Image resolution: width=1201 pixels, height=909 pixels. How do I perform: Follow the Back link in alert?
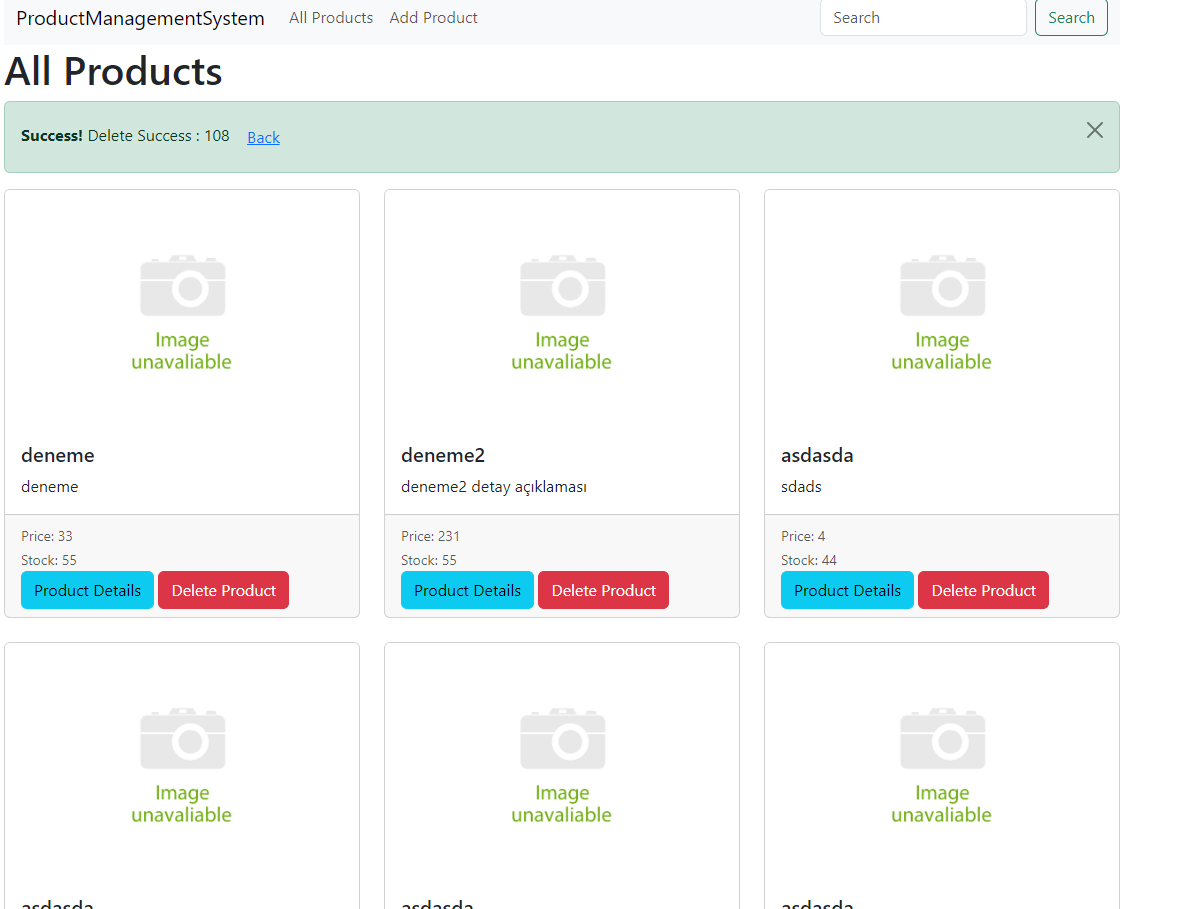coord(264,137)
